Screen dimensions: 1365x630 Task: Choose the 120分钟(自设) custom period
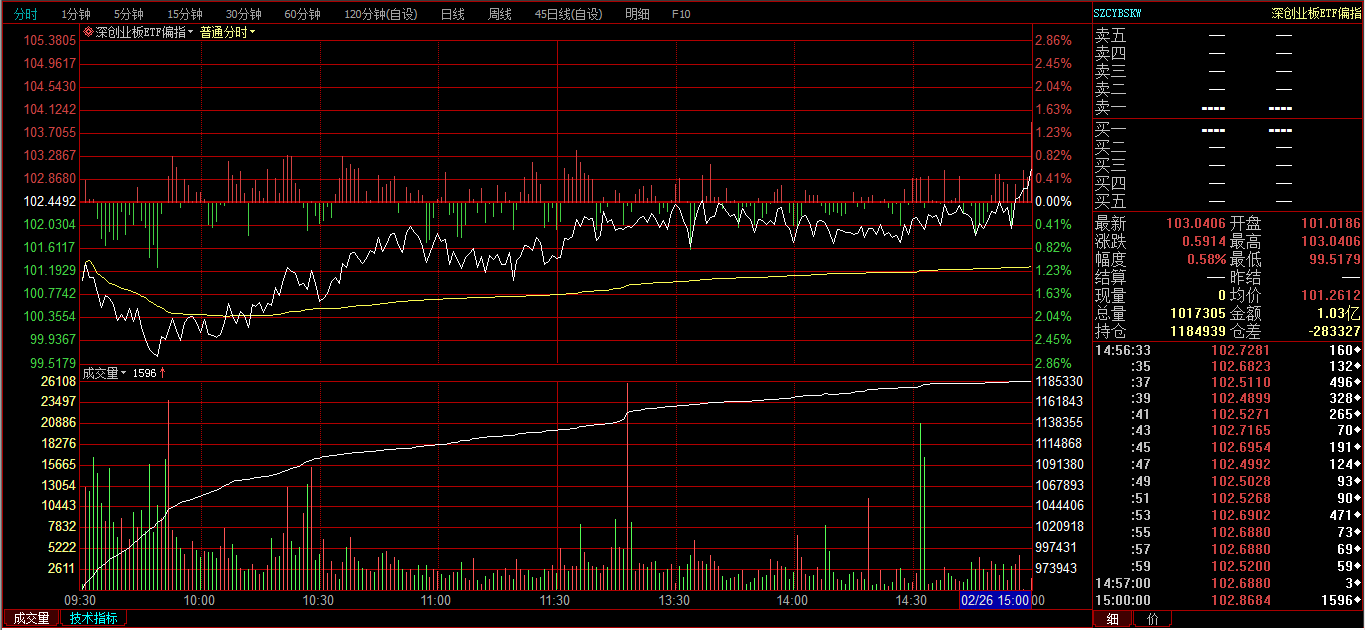coord(381,14)
